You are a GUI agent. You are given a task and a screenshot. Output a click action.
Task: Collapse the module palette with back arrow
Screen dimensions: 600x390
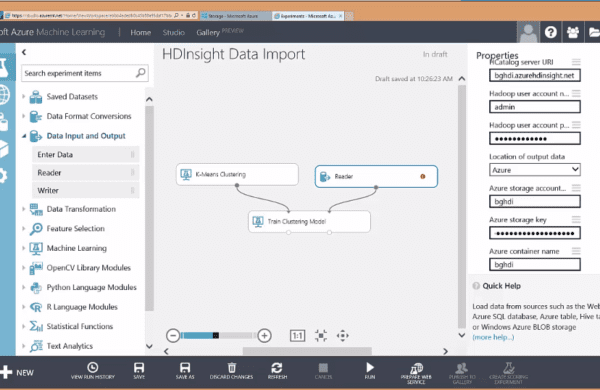pyautogui.click(x=24, y=52)
